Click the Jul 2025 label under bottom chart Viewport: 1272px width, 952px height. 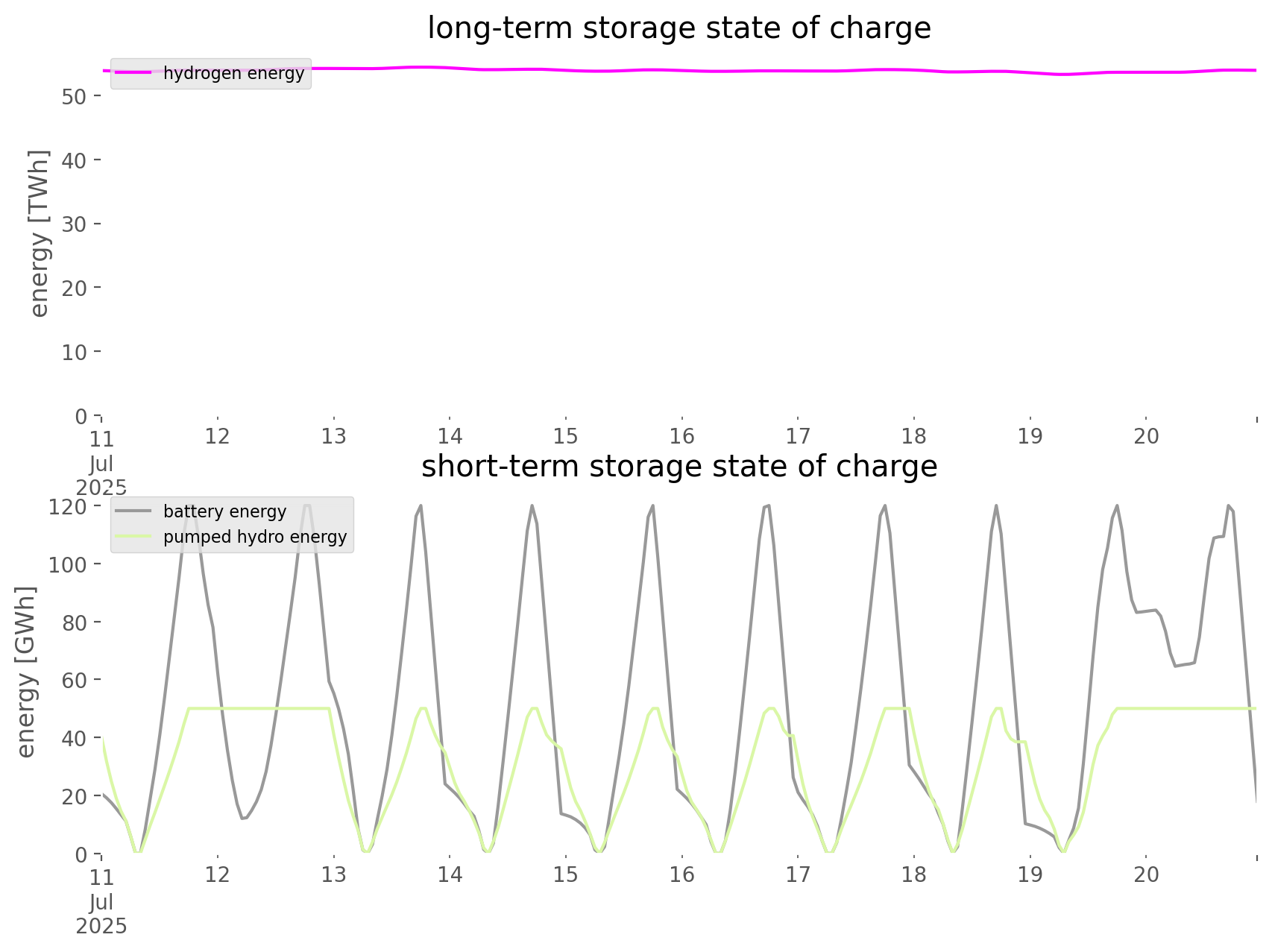pos(101,915)
